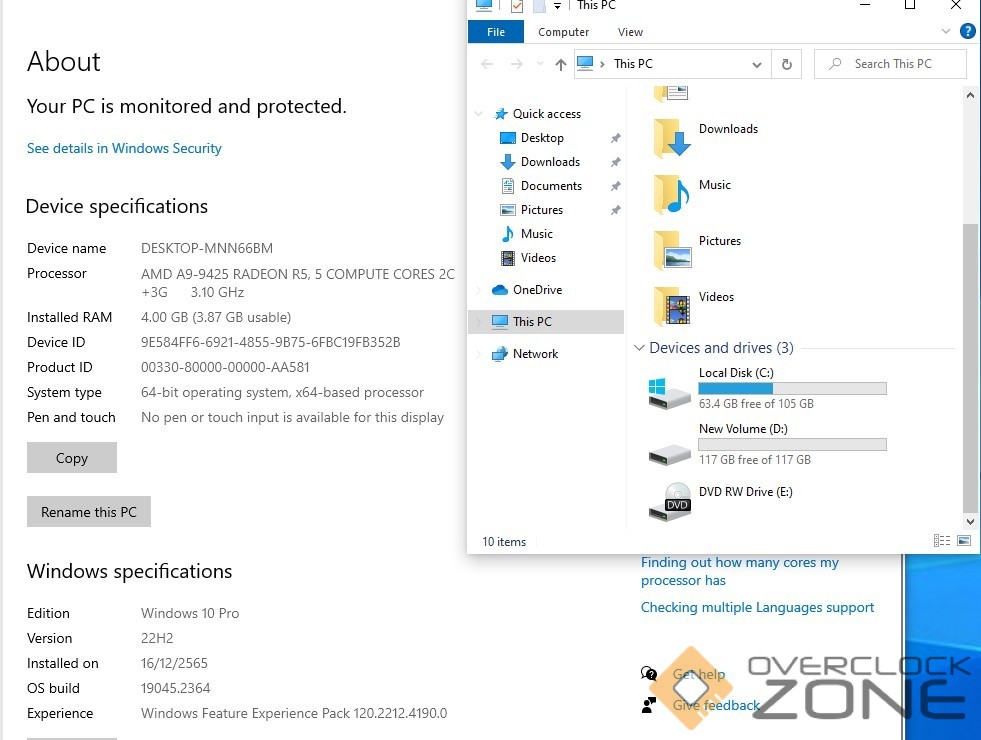Screen dimensions: 981x740
Task: Click the Quick access star icon
Action: [501, 114]
